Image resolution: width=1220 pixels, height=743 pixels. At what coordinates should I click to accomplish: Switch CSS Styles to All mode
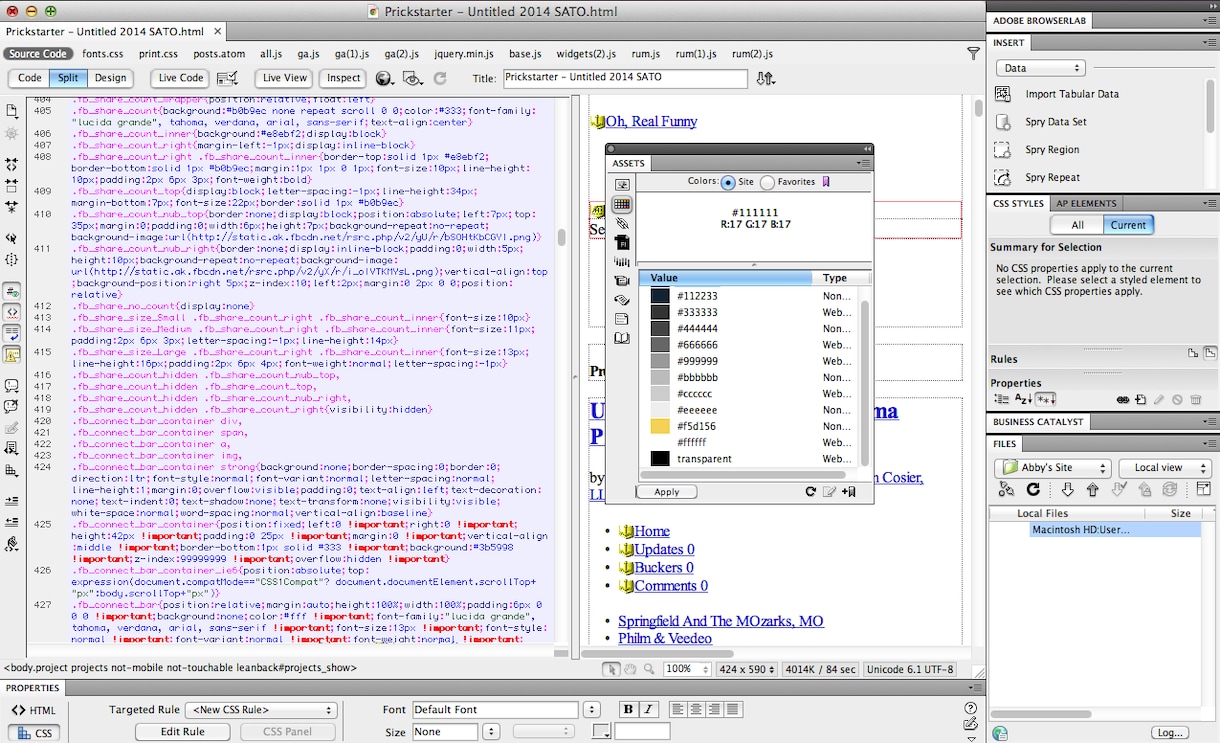click(1077, 225)
